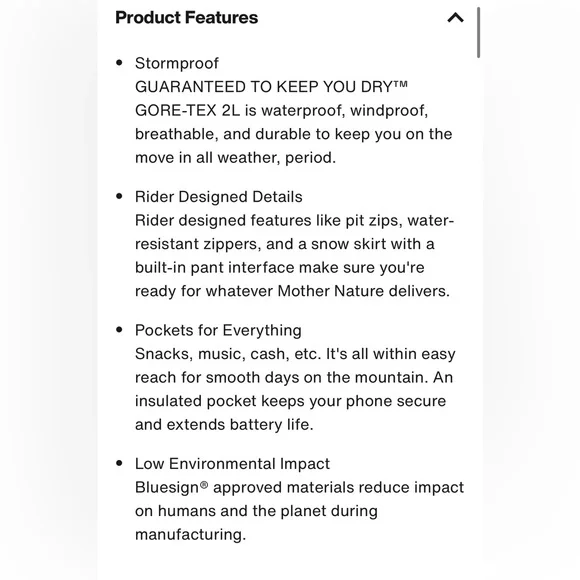Click the GORE-TEX 2L description line
This screenshot has height=580, width=580.
coord(281,111)
